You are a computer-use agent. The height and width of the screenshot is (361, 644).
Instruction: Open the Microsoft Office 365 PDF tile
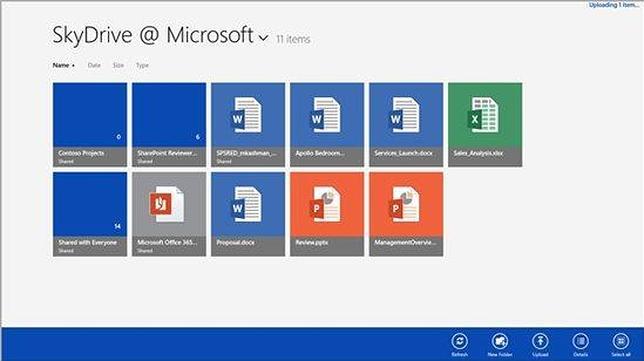[169, 214]
